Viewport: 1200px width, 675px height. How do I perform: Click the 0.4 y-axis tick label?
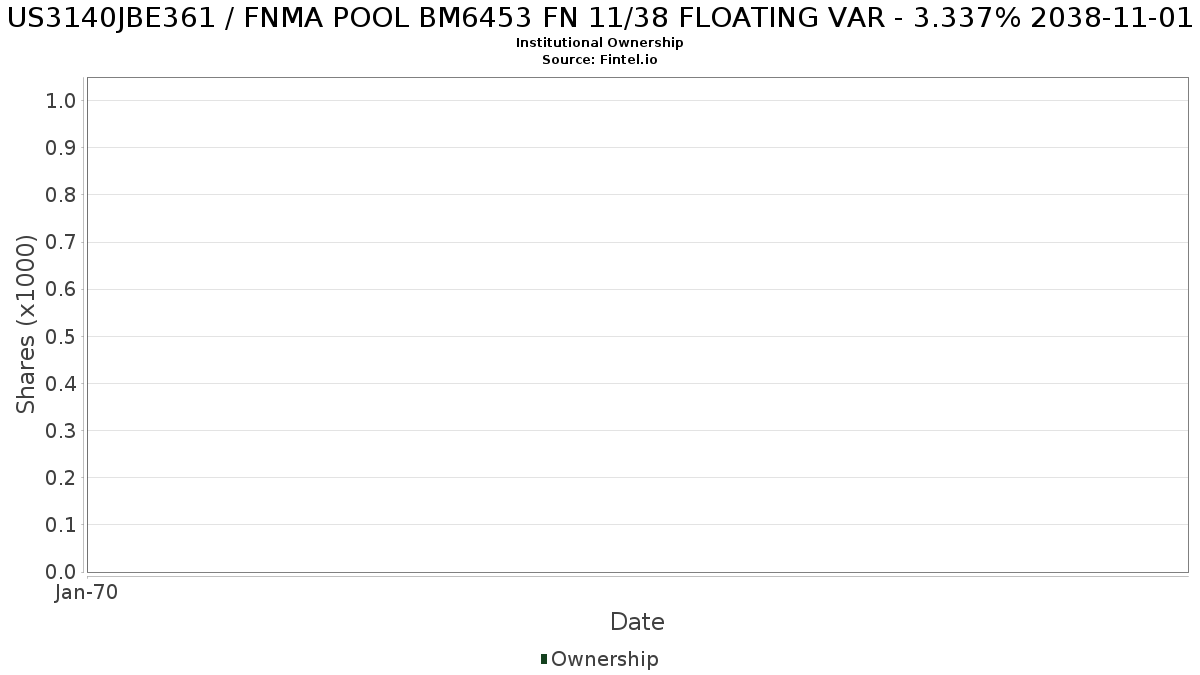(x=62, y=383)
